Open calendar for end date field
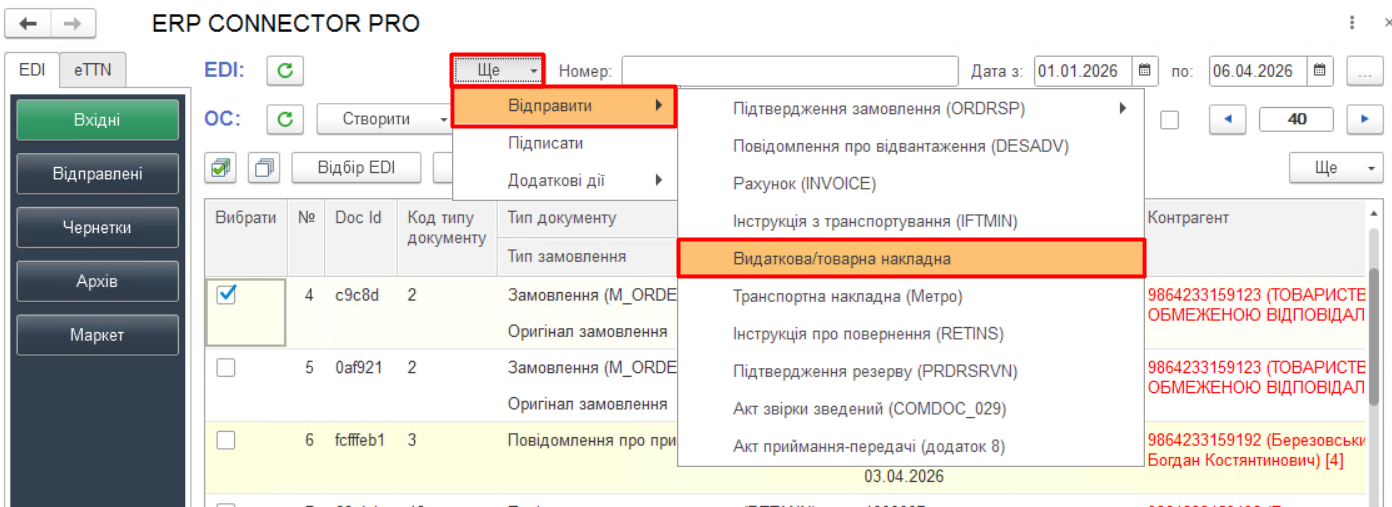Screen dimensions: 1392x507 1321,71
